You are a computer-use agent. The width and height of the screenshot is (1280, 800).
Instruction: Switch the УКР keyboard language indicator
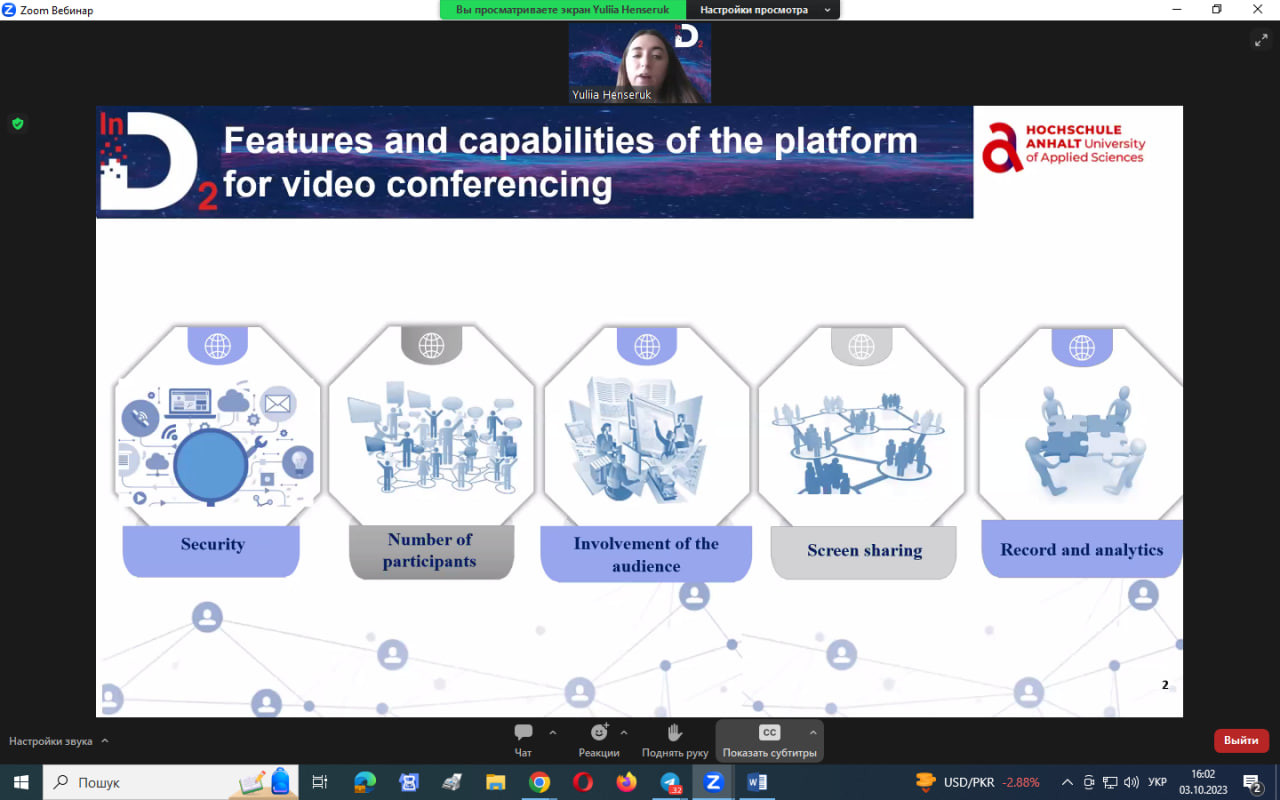point(1157,782)
